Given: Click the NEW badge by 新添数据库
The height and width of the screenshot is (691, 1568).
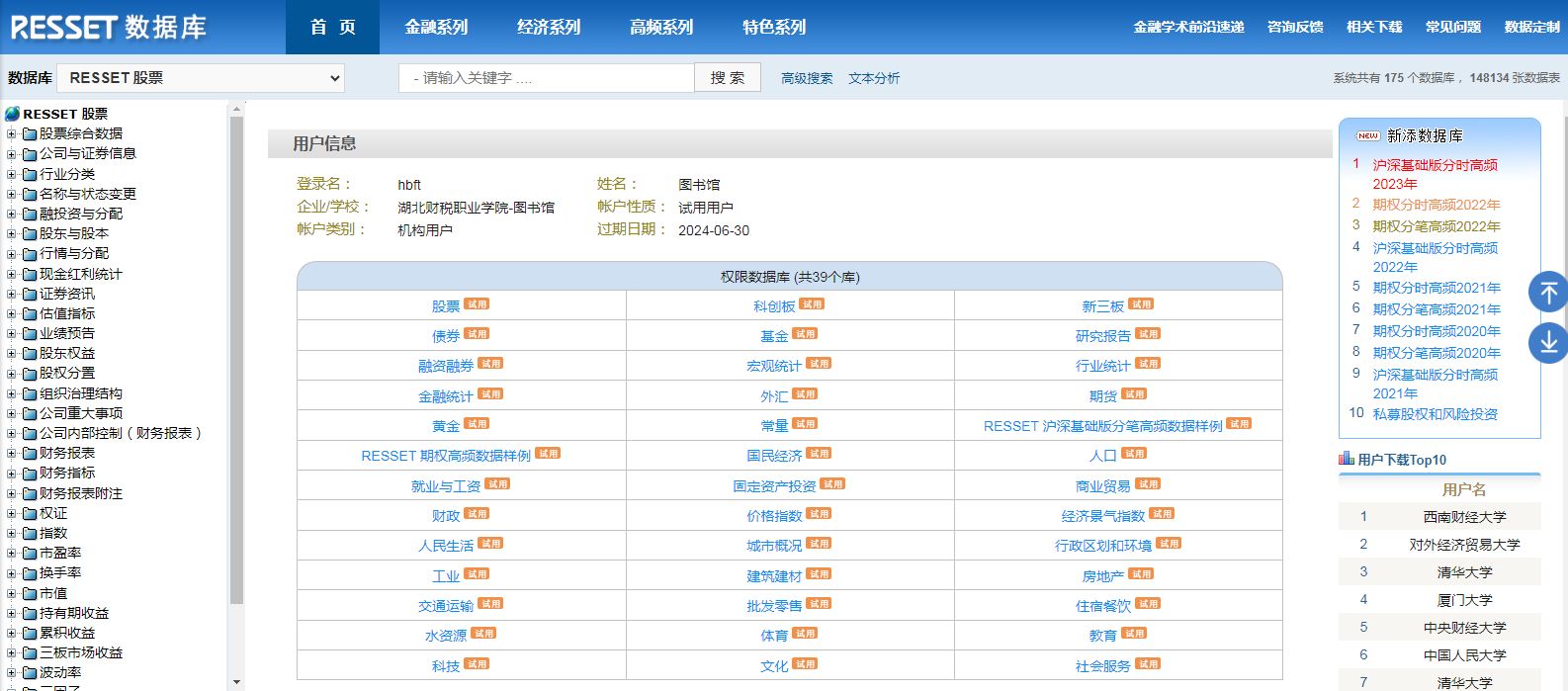Looking at the screenshot, I should click(1368, 135).
